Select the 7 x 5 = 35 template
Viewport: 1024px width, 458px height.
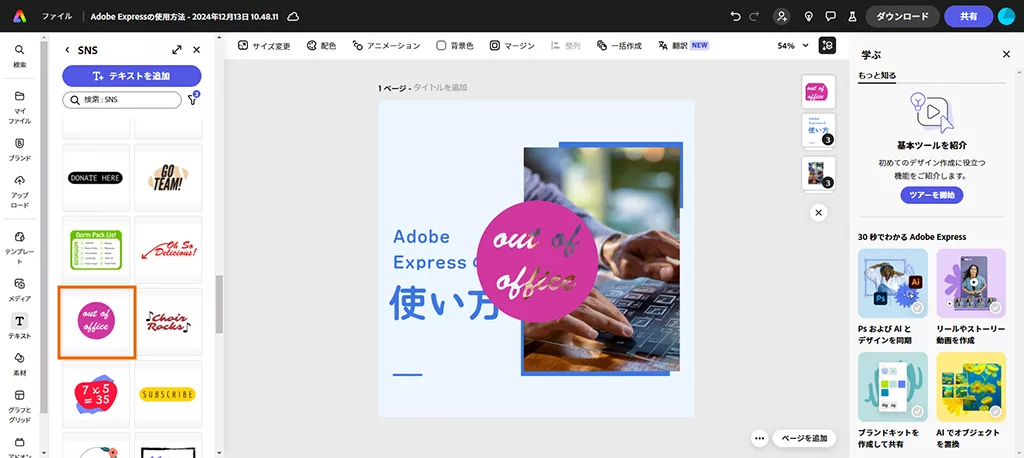click(x=96, y=393)
